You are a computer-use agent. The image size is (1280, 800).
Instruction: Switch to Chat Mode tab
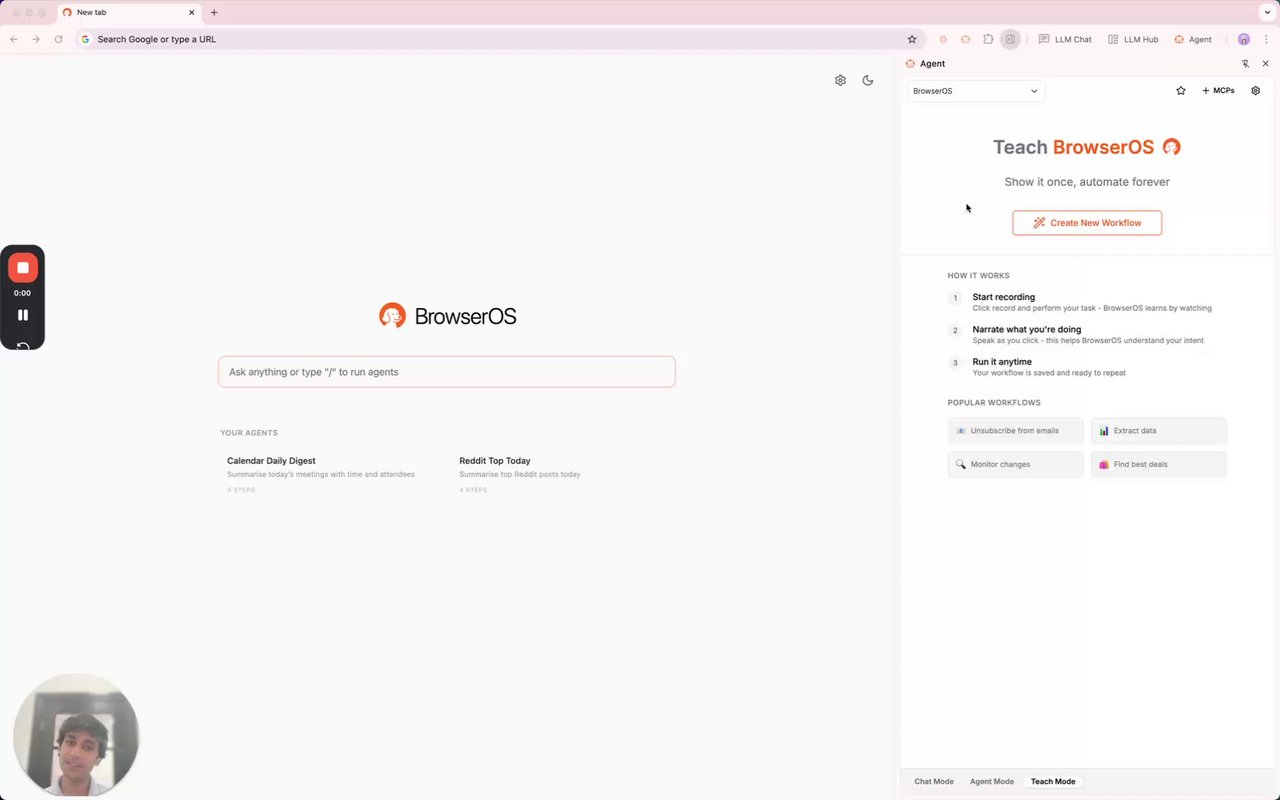[x=934, y=781]
